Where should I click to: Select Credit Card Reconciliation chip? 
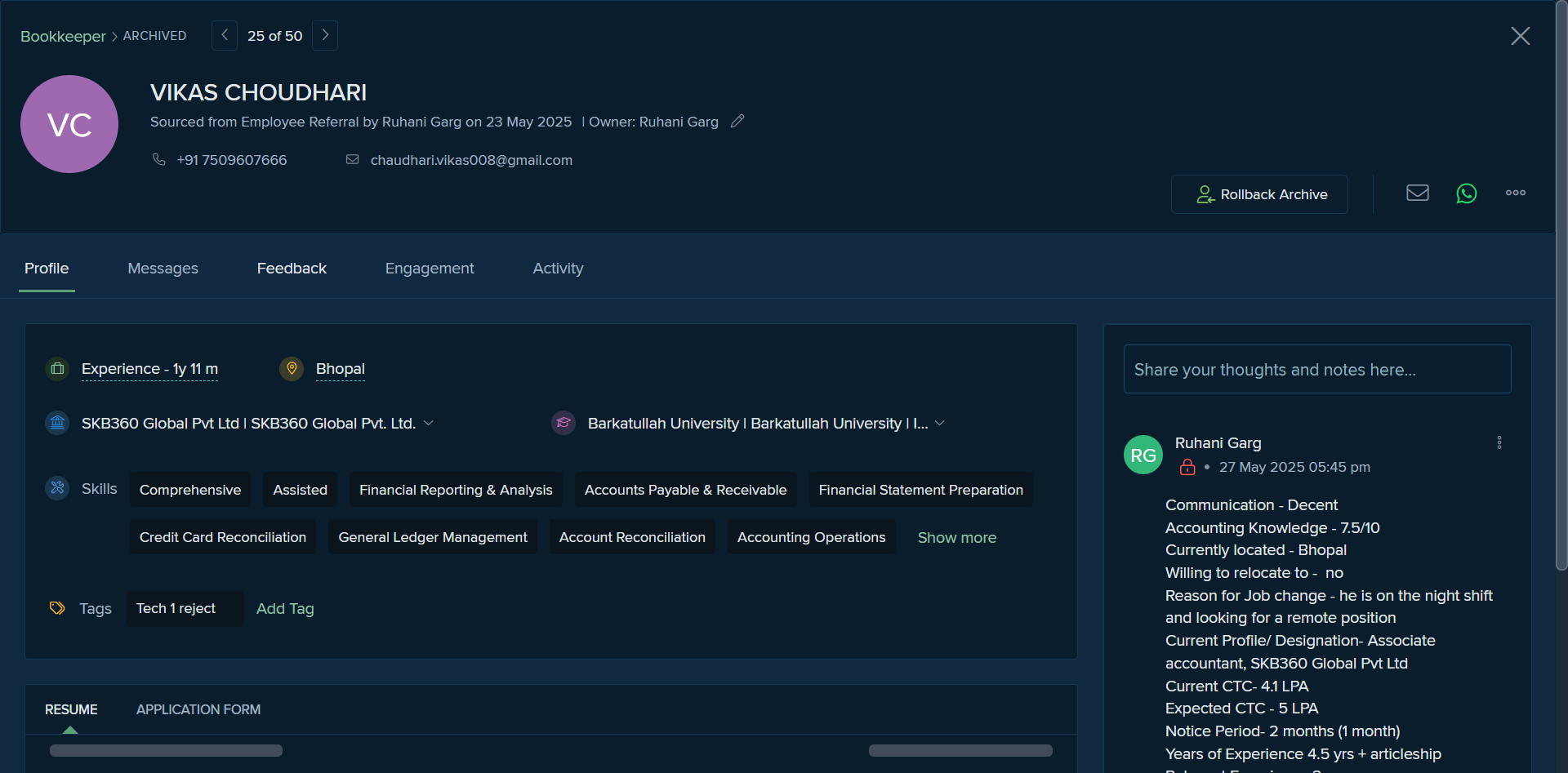click(x=223, y=537)
